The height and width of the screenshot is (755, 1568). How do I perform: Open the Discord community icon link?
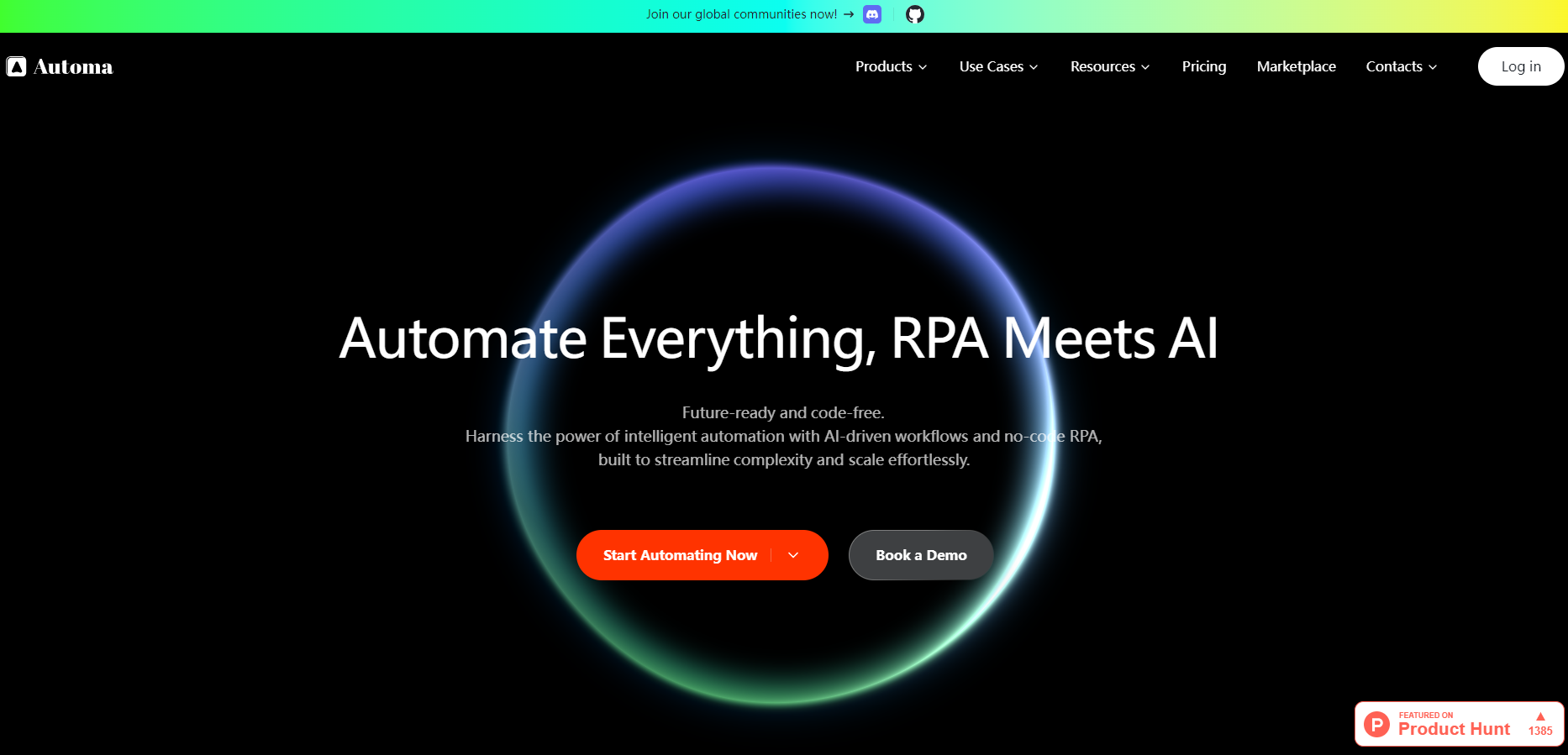click(x=872, y=14)
